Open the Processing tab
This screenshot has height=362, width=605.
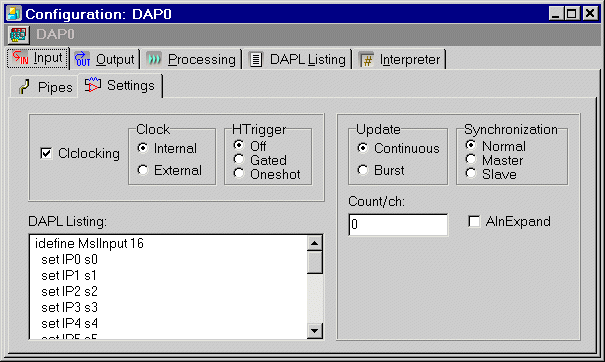point(191,59)
